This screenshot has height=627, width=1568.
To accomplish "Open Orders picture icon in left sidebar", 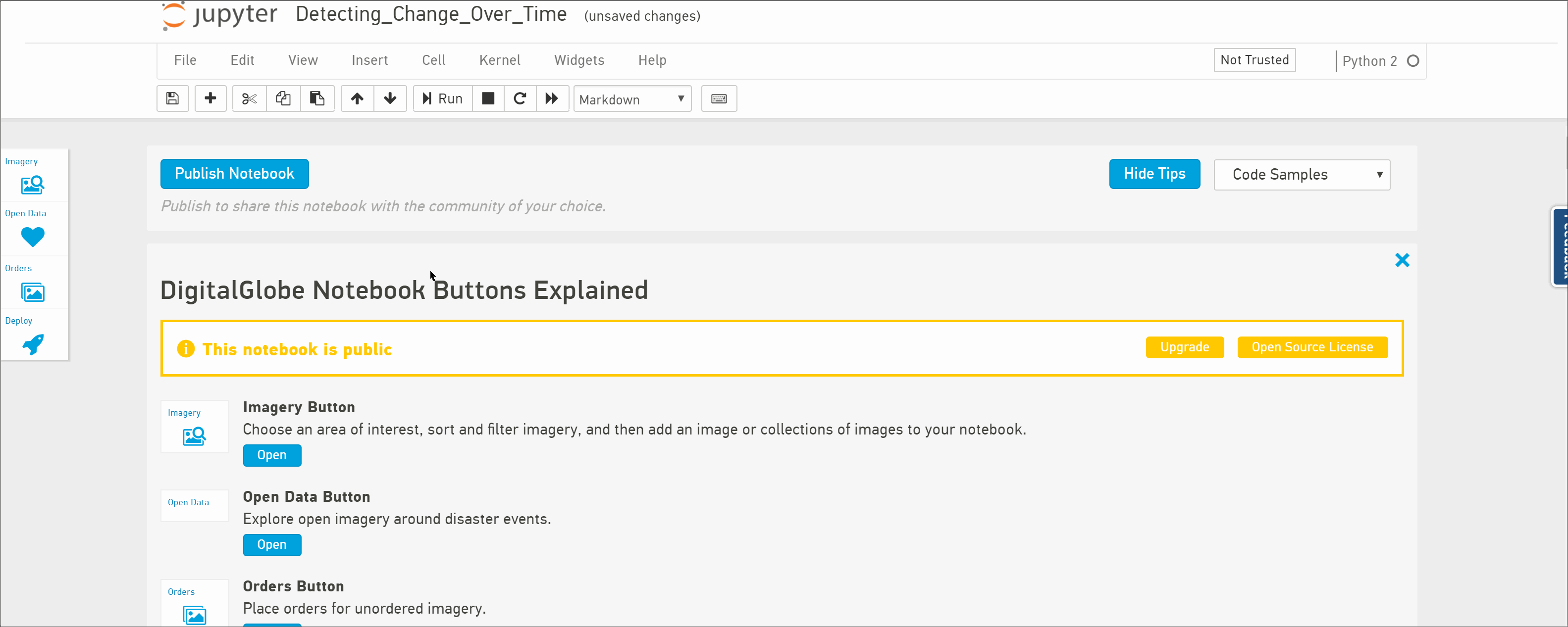I will [x=33, y=292].
